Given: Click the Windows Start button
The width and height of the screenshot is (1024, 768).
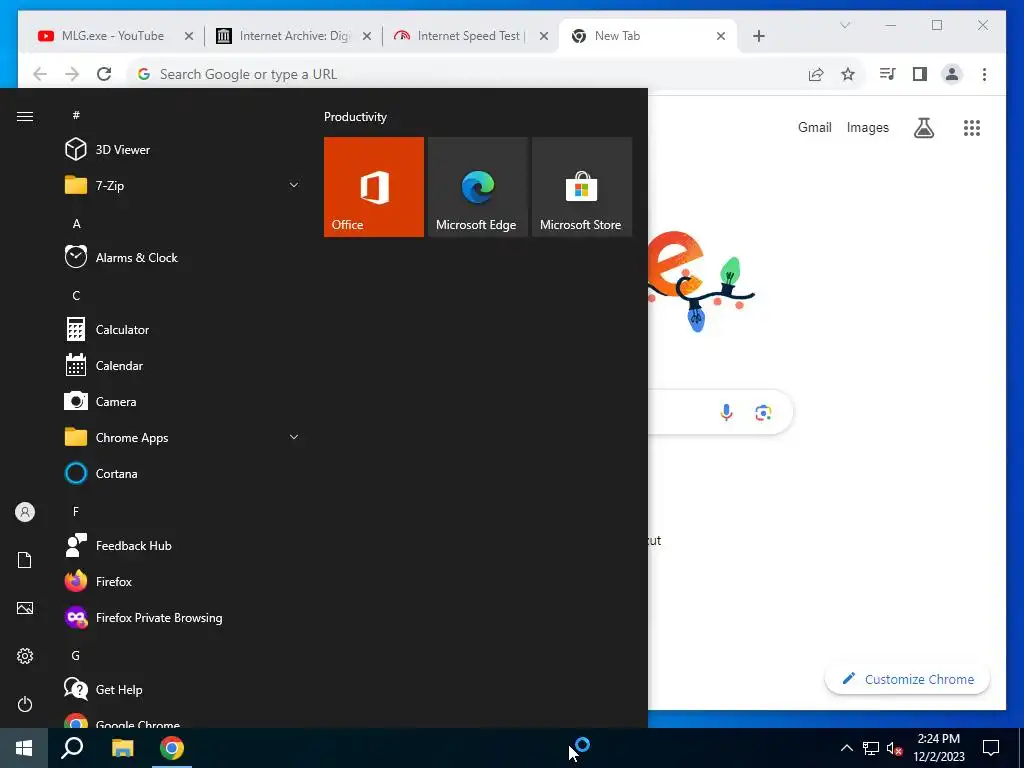Looking at the screenshot, I should pos(24,748).
